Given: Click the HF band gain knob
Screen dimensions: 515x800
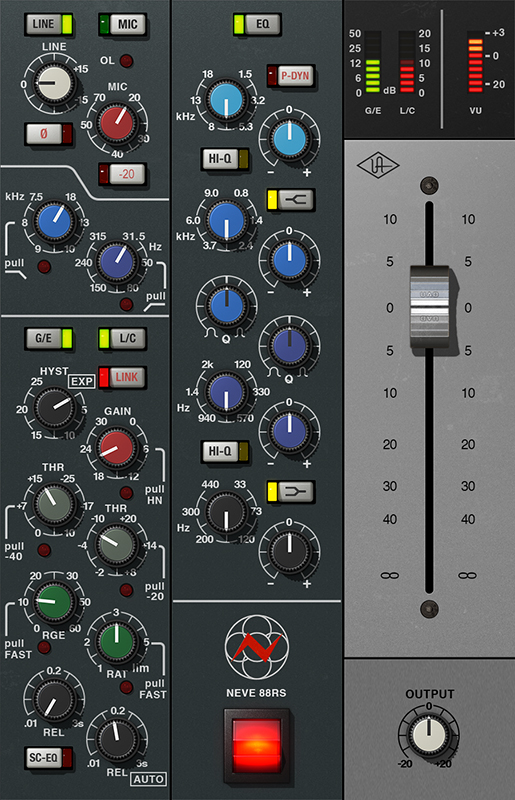Looking at the screenshot, I should (x=289, y=139).
